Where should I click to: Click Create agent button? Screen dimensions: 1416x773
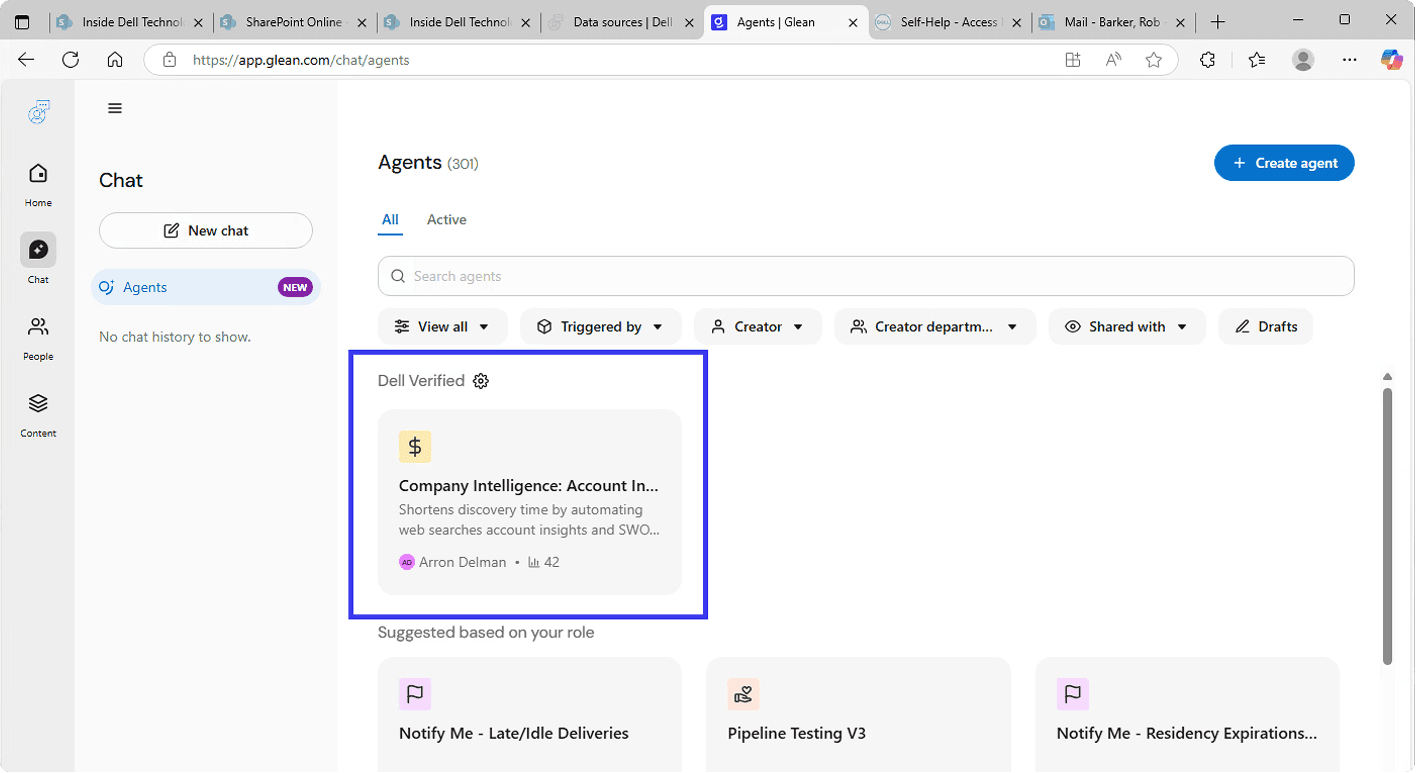click(x=1284, y=163)
